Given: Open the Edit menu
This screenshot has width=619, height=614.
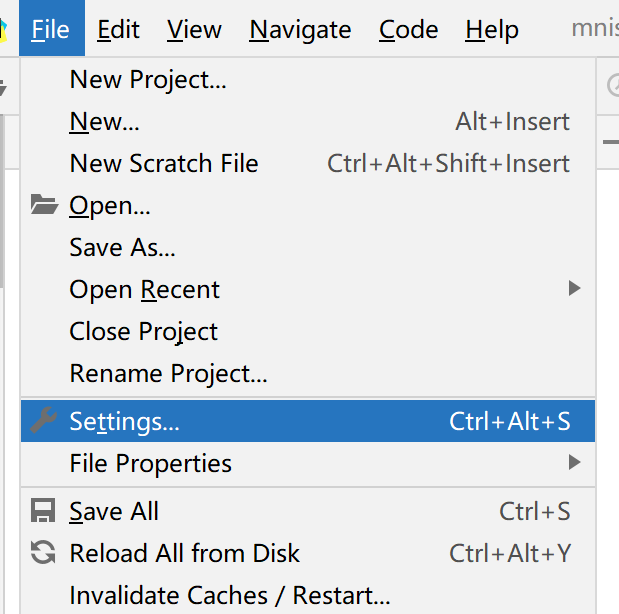Looking at the screenshot, I should click(118, 30).
